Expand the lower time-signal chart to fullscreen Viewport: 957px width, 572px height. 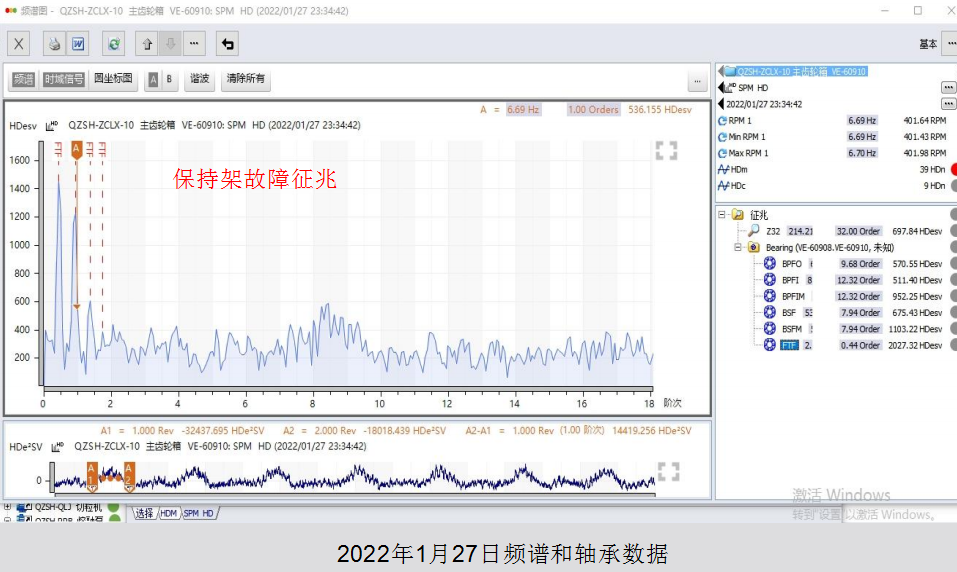pos(668,471)
